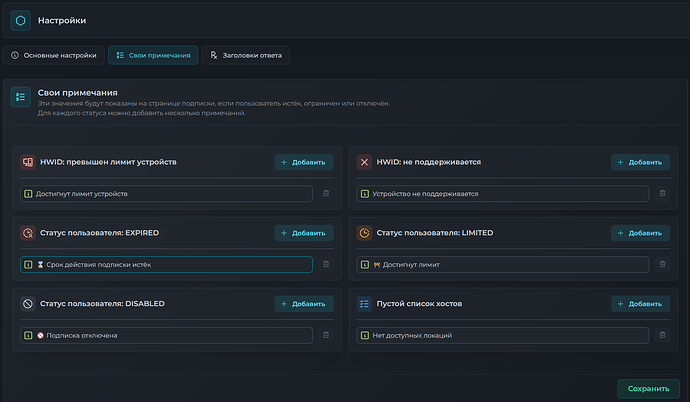Click the Статус пользователя: EXPIRED title
Image resolution: width=690 pixels, height=402 pixels.
(x=99, y=233)
